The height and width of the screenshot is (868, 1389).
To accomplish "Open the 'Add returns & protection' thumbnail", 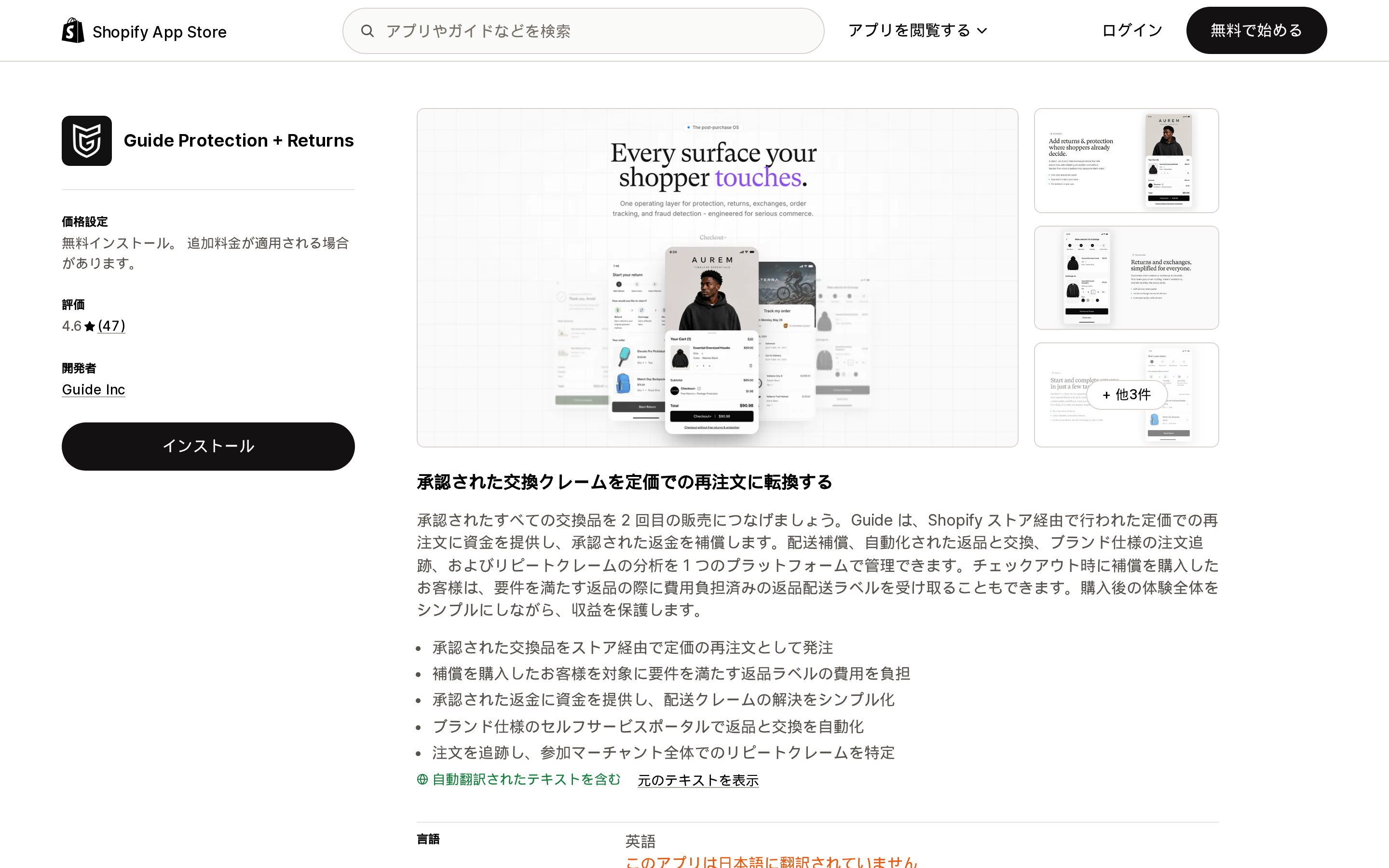I will coord(1126,161).
